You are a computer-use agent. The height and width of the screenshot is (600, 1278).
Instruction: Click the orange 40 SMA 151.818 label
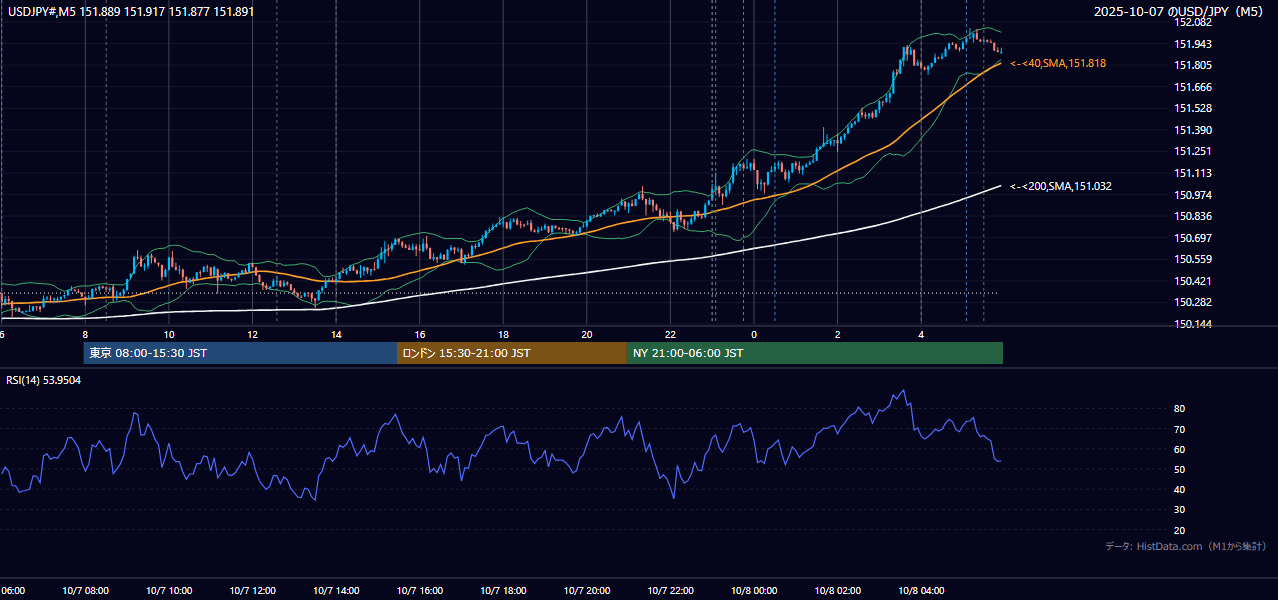pyautogui.click(x=1058, y=63)
